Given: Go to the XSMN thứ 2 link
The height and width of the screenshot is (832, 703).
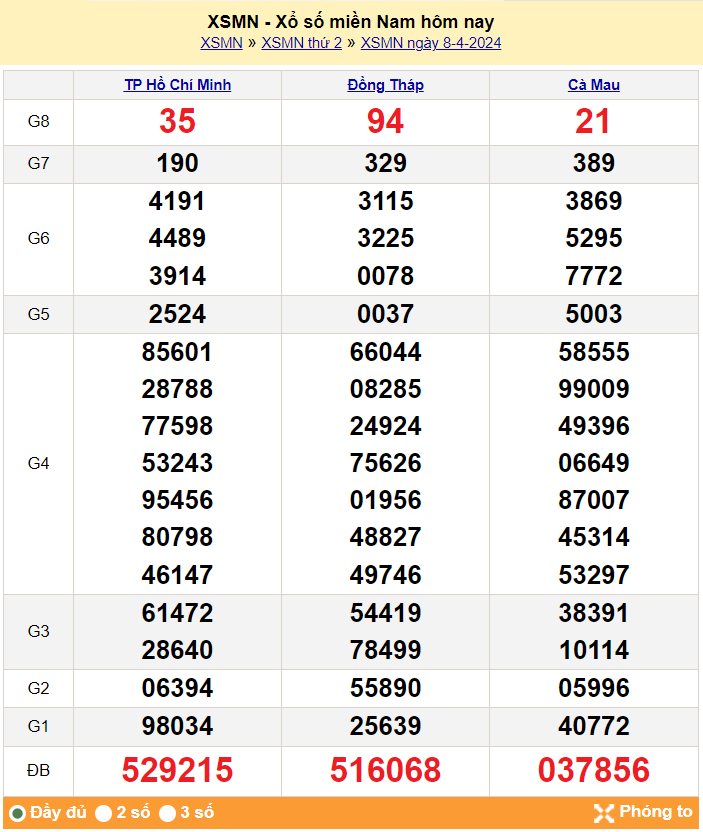Looking at the screenshot, I should point(301,43).
